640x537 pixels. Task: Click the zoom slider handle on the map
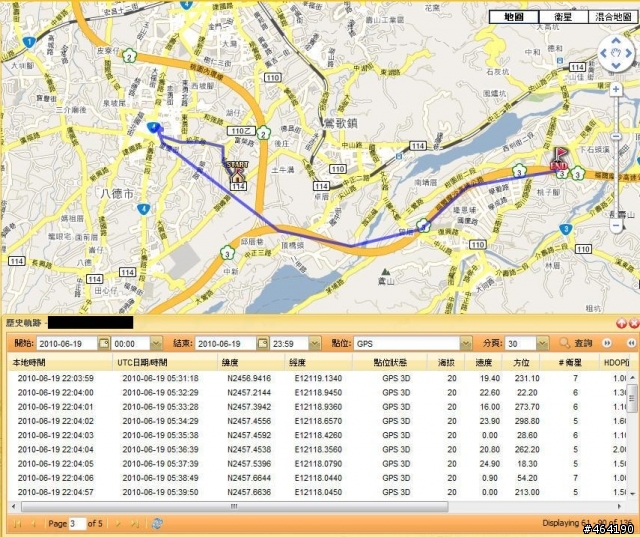616,136
